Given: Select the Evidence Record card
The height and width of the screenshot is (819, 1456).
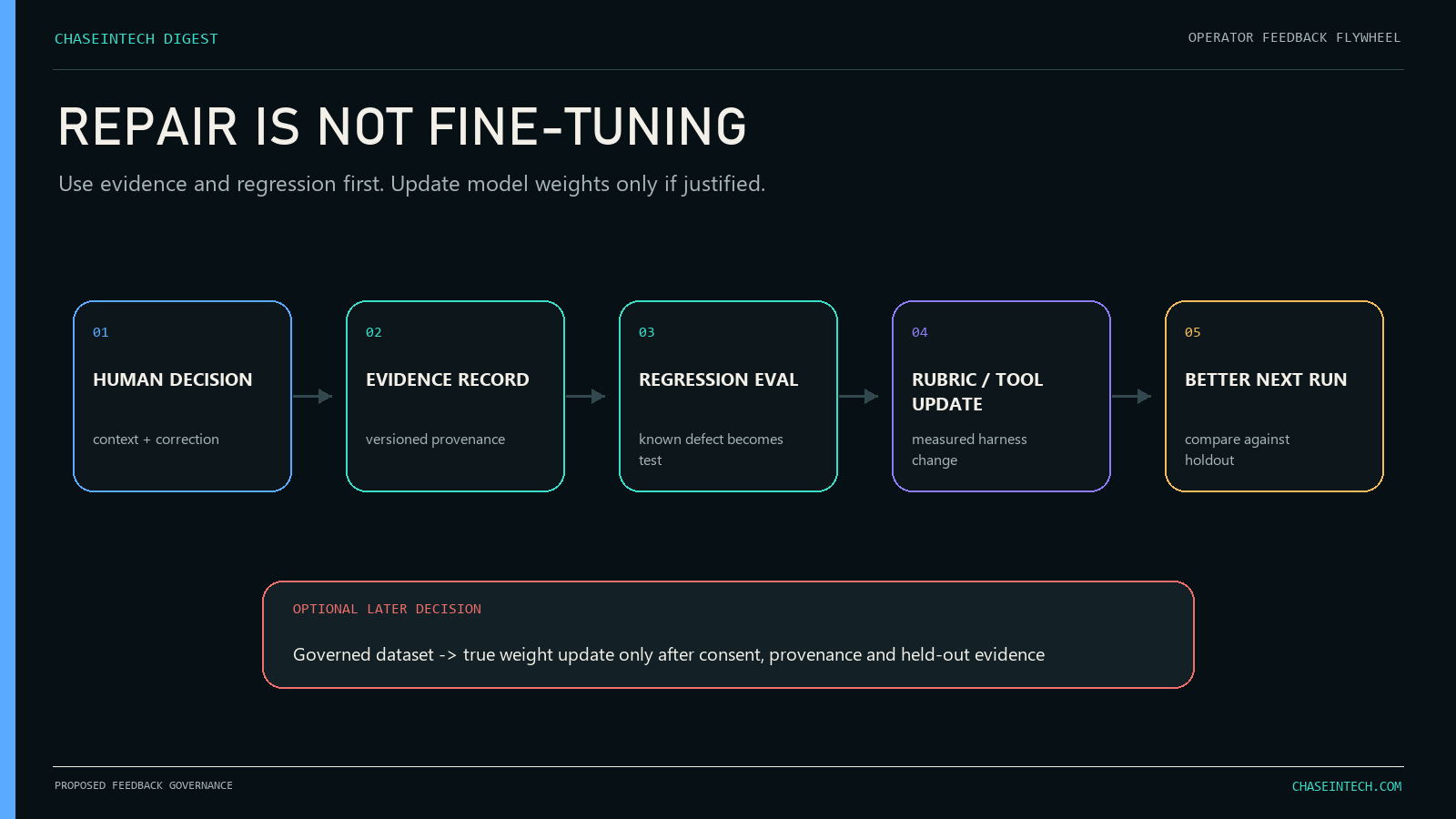Looking at the screenshot, I should click(x=455, y=396).
